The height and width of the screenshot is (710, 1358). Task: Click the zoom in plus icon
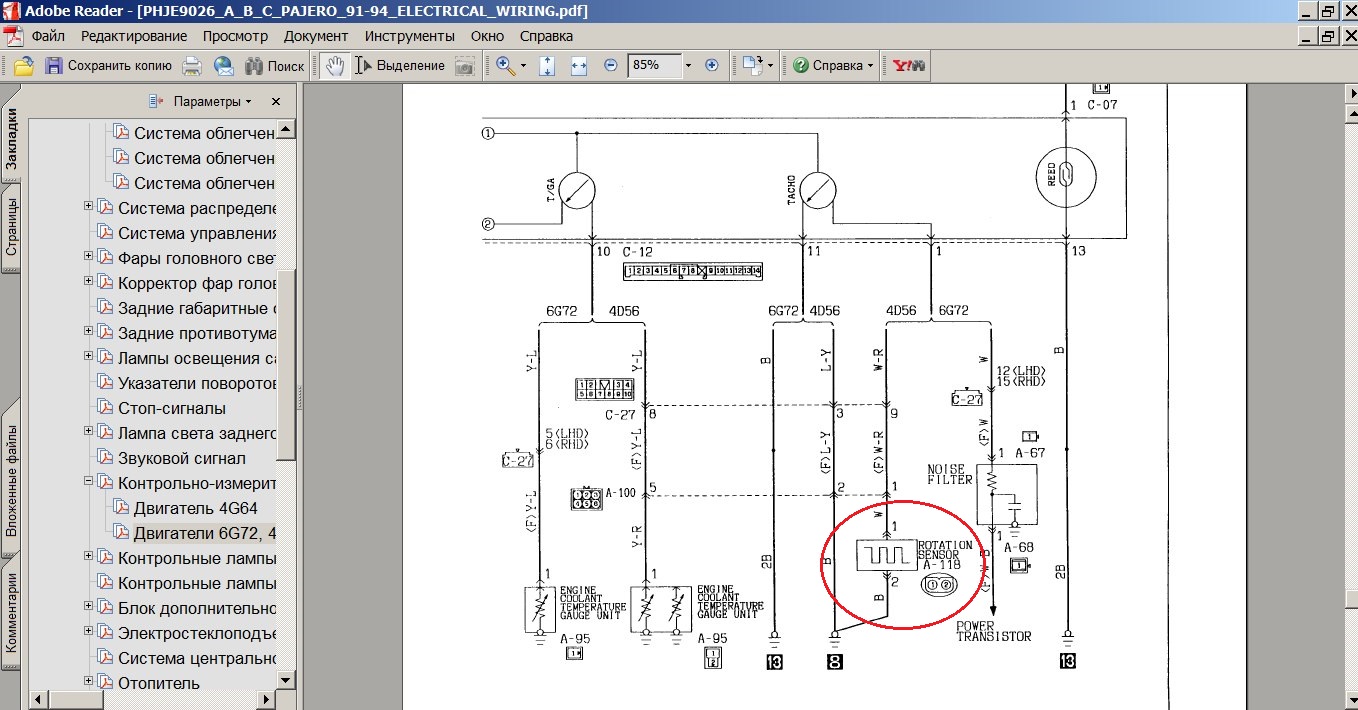(712, 66)
